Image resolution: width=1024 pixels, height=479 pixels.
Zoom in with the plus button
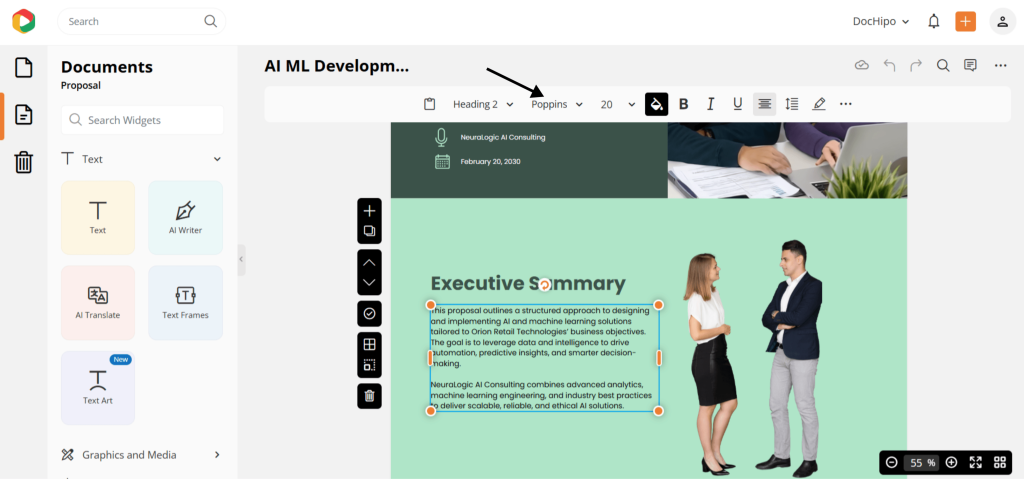(x=952, y=463)
